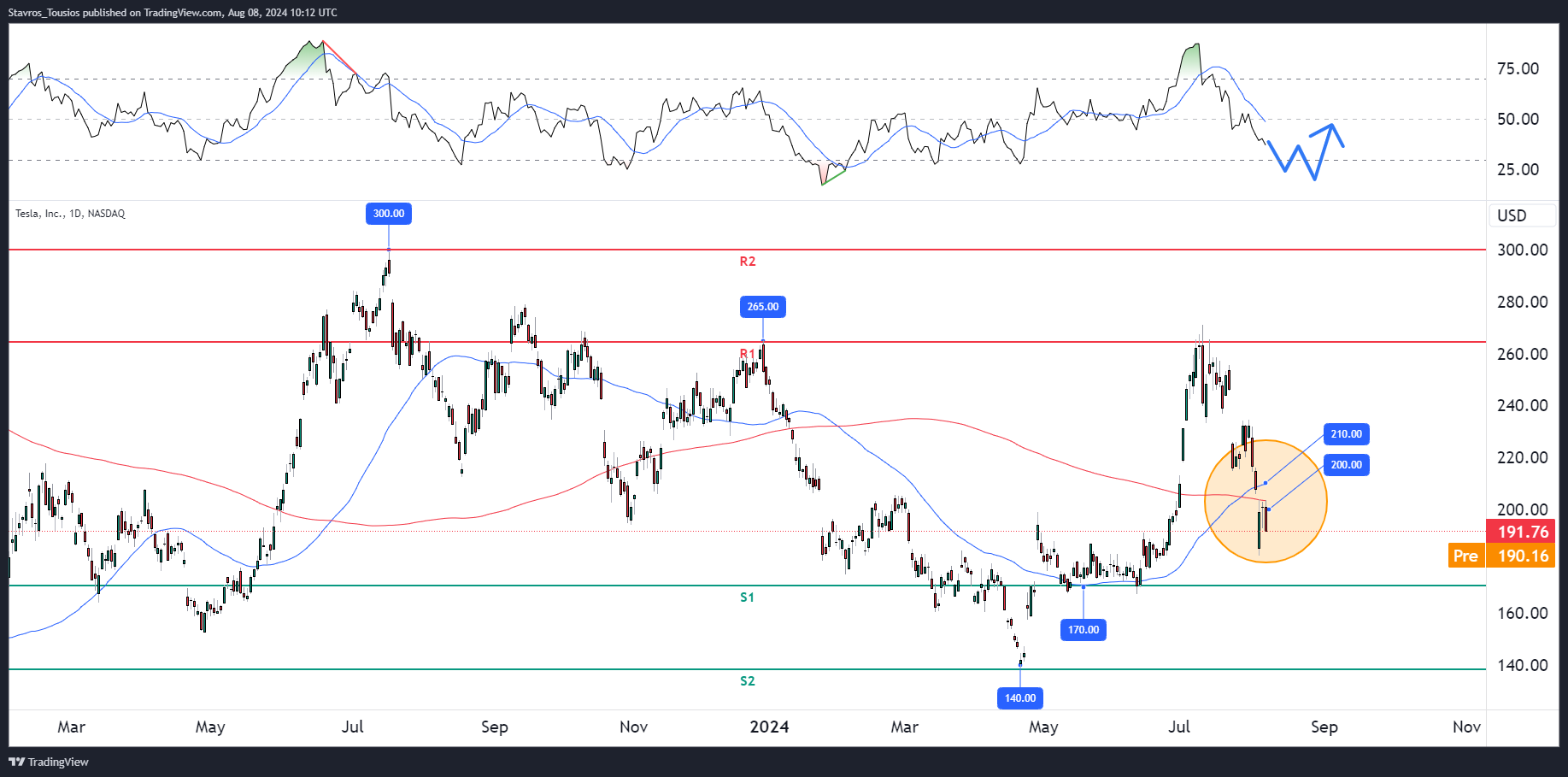Select the S2 support label
Screen dimensions: 1568x777
point(748,681)
